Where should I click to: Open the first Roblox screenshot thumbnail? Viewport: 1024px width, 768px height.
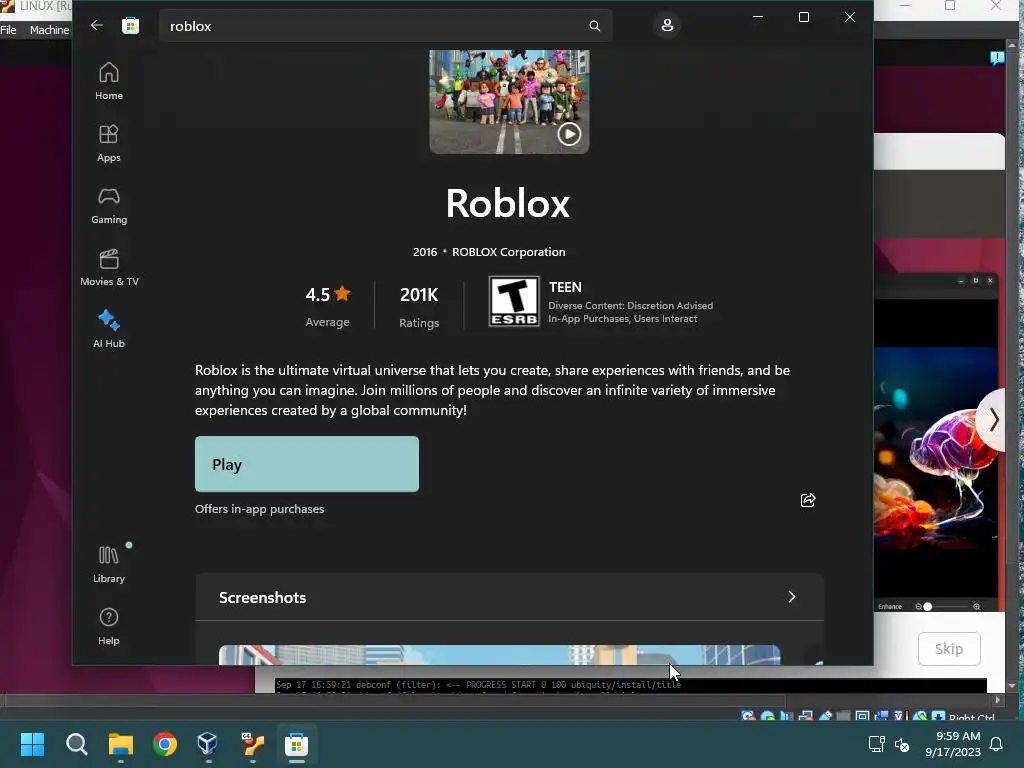tap(500, 655)
